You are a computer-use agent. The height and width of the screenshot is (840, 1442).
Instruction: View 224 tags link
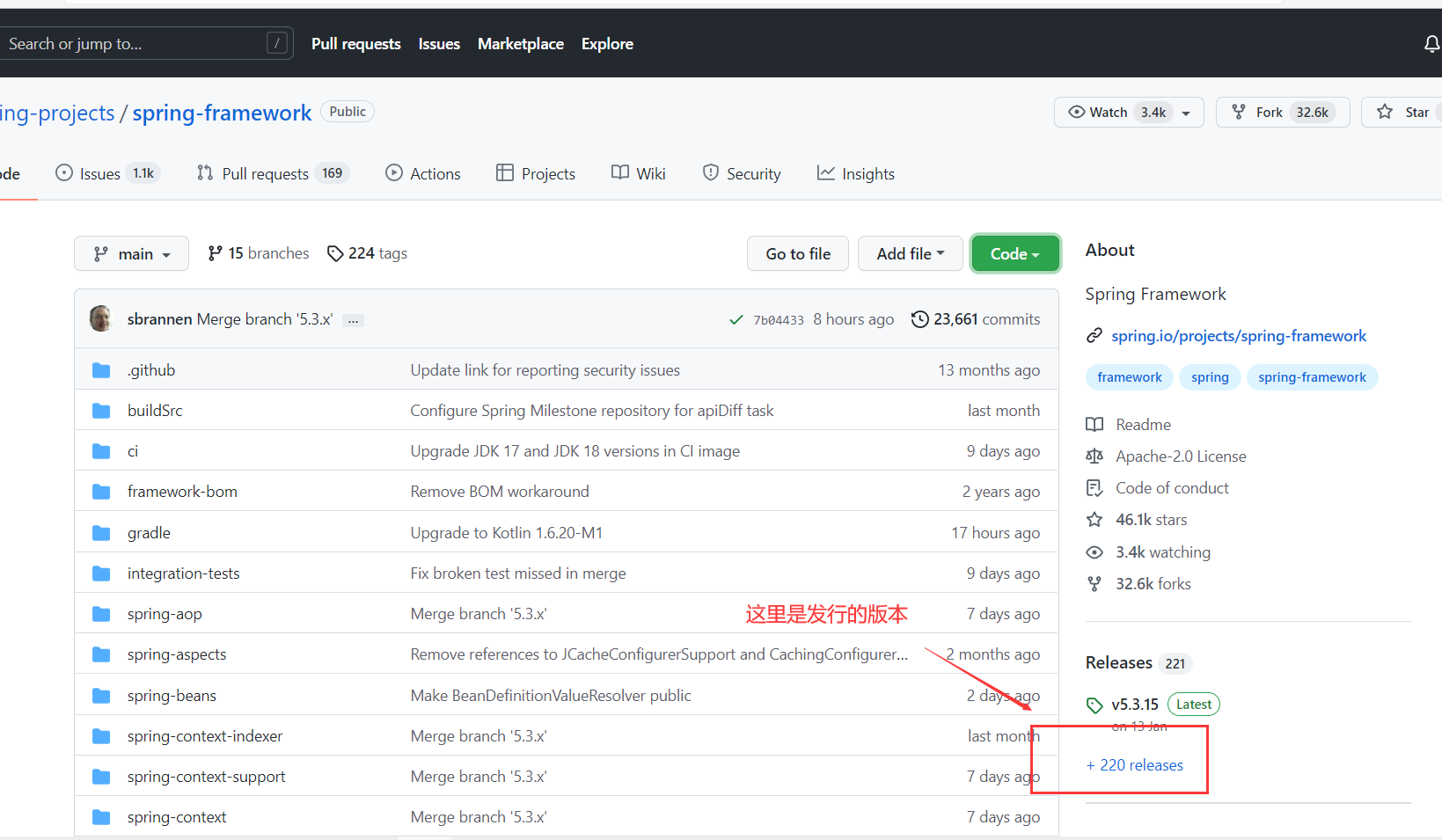[x=367, y=253]
